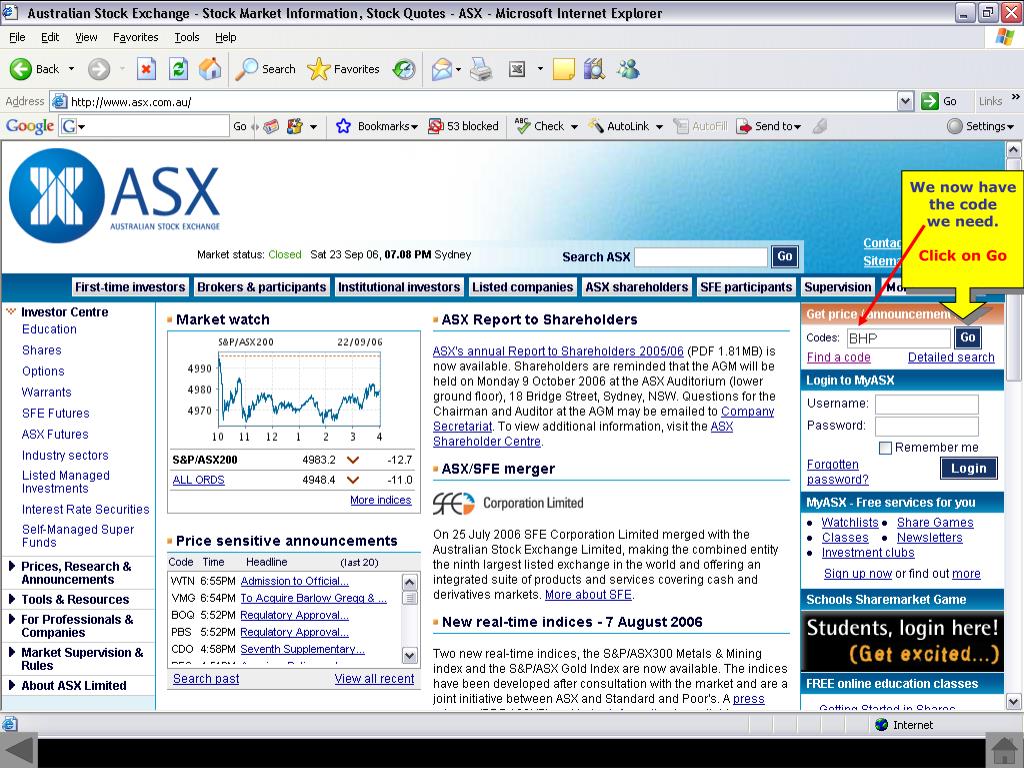Click the Search ASX input field
1024x768 pixels.
pos(701,257)
